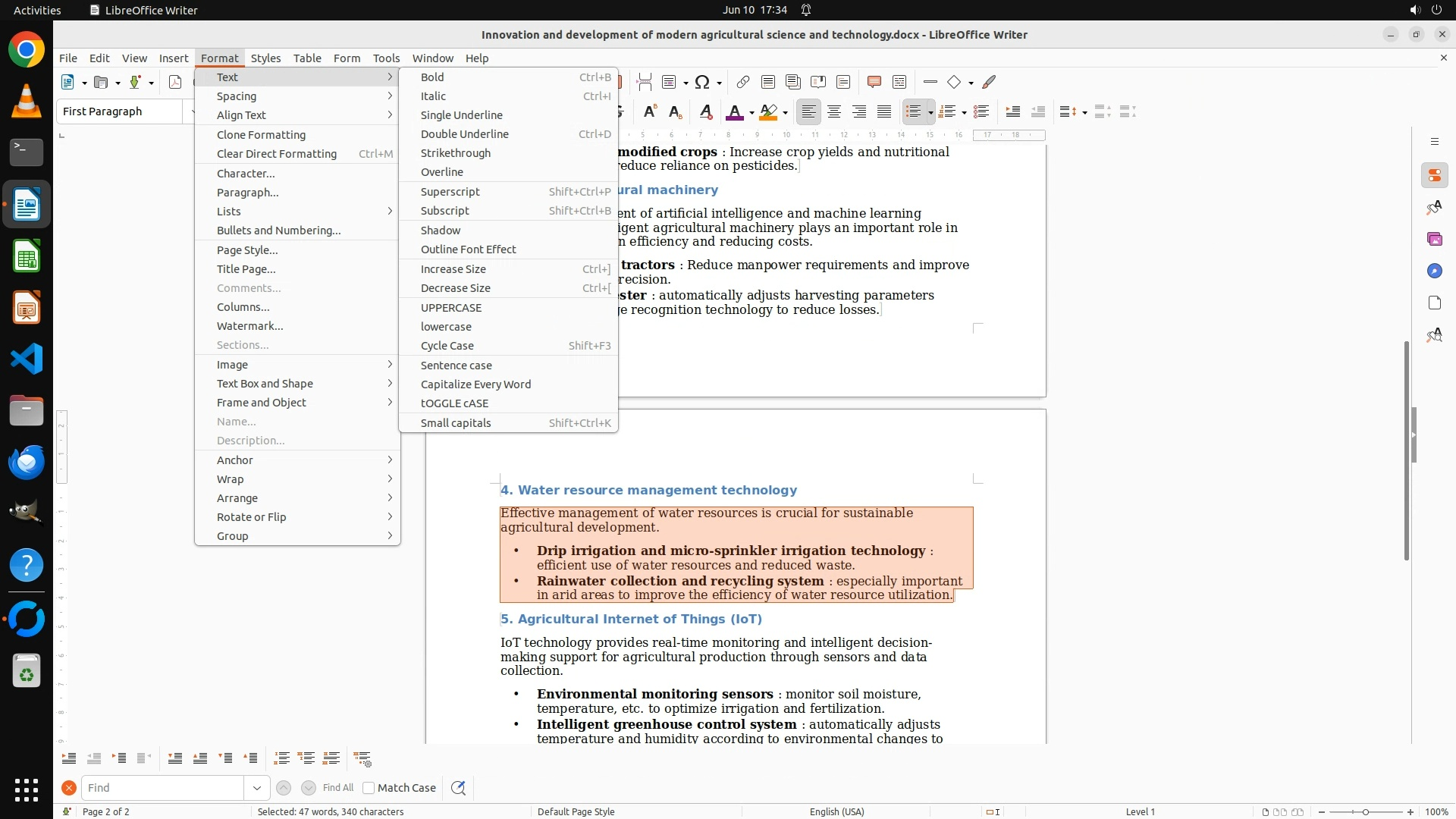Click the Find All button

point(337,788)
